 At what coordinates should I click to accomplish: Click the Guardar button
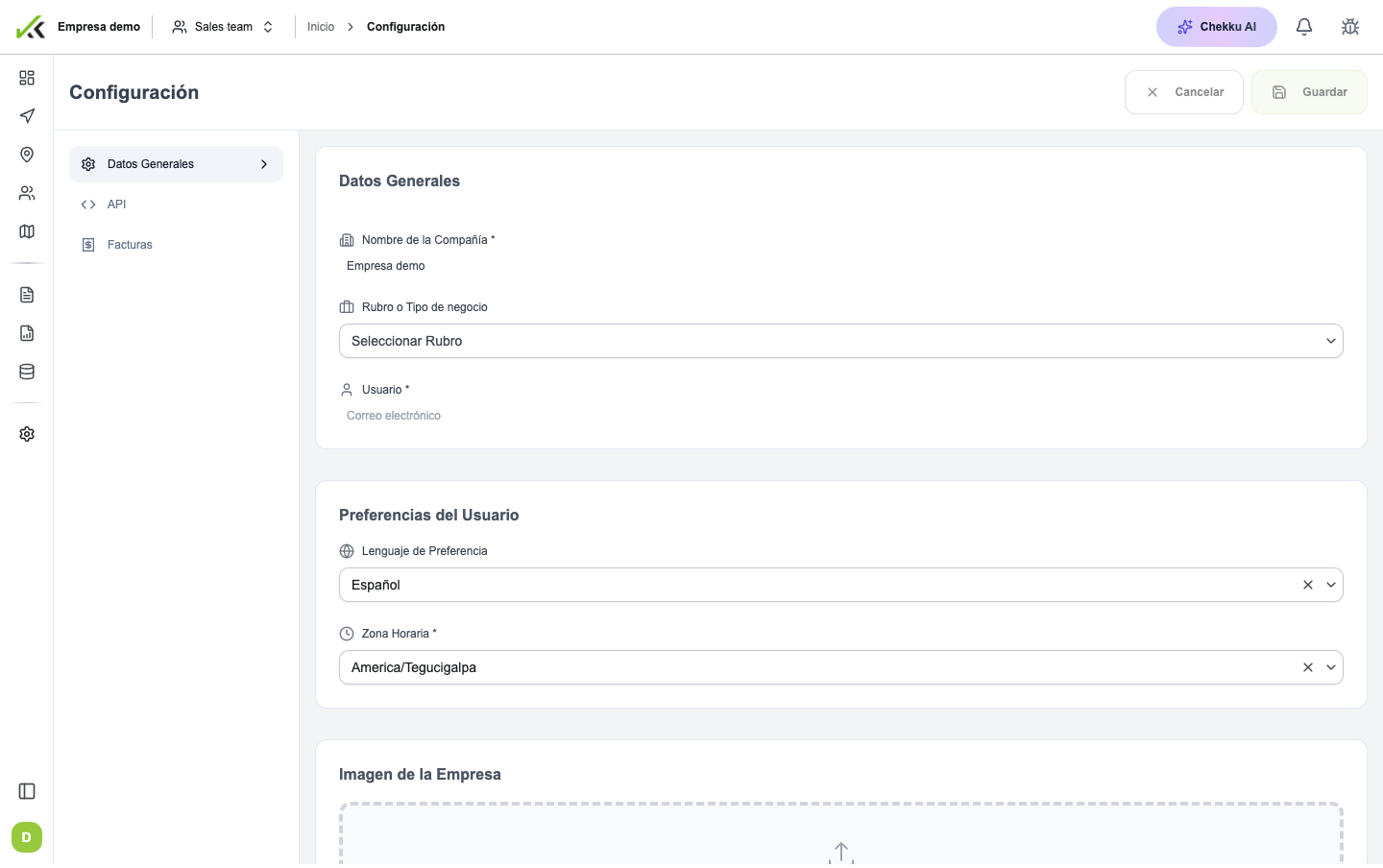point(1309,92)
